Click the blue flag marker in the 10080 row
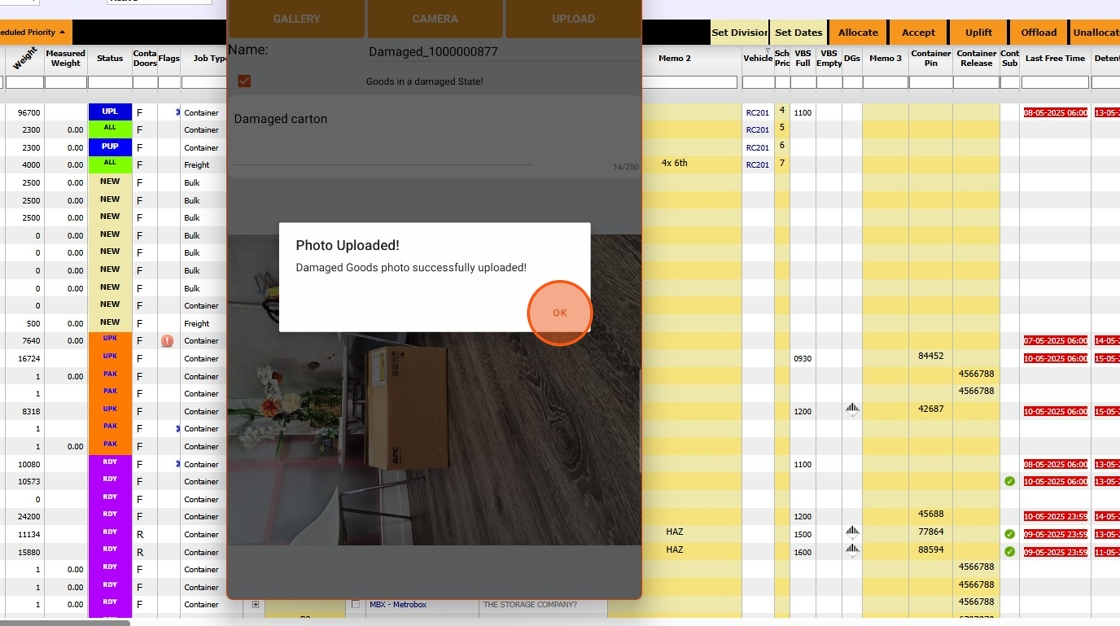 177,464
